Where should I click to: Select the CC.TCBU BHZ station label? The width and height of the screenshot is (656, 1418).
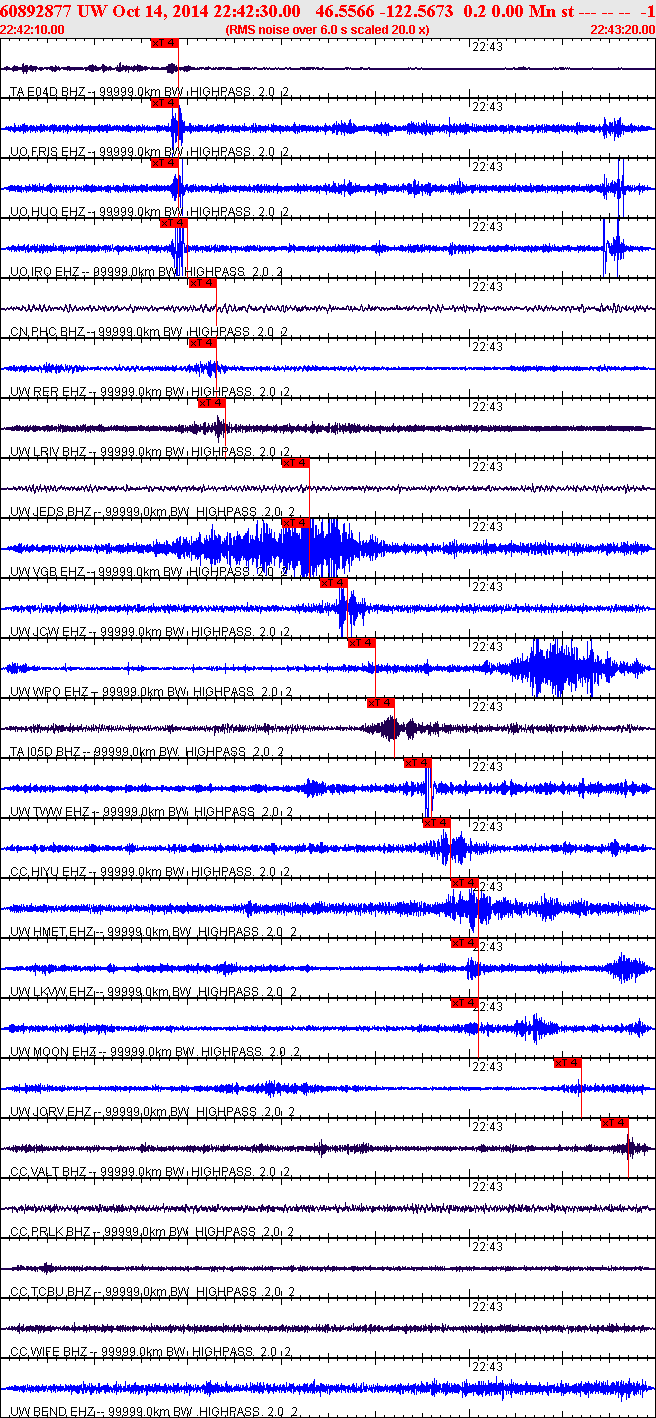50,1291
